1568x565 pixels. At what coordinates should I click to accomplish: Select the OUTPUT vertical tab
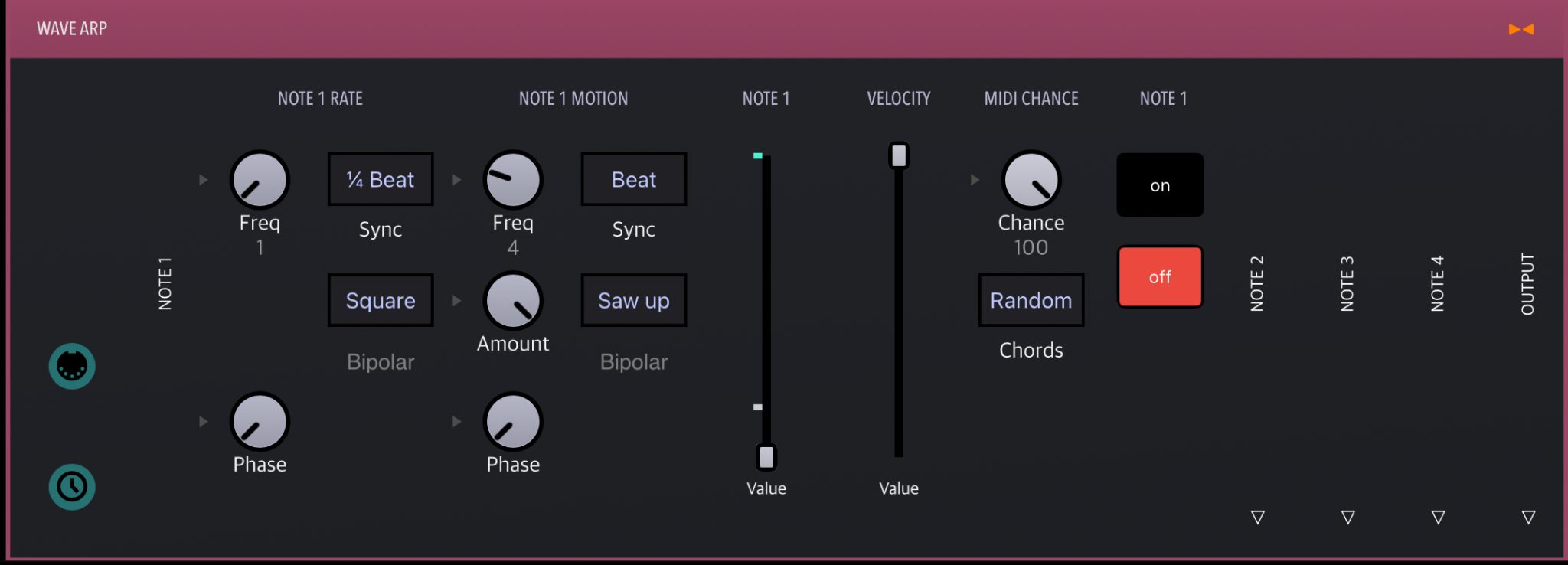[1528, 284]
